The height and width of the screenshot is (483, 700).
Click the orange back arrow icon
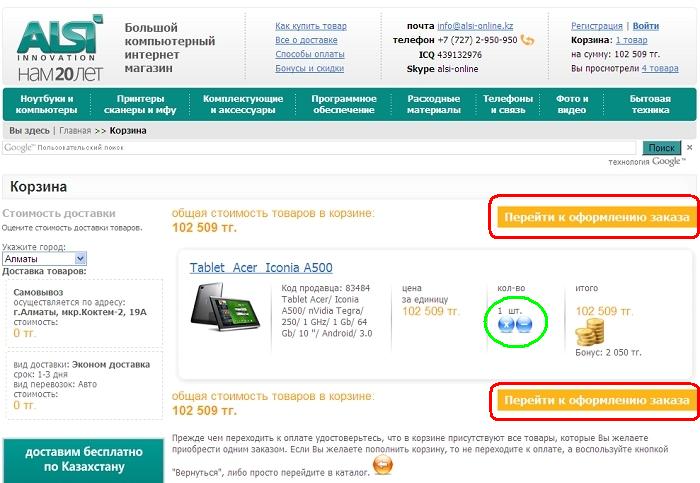tap(383, 465)
